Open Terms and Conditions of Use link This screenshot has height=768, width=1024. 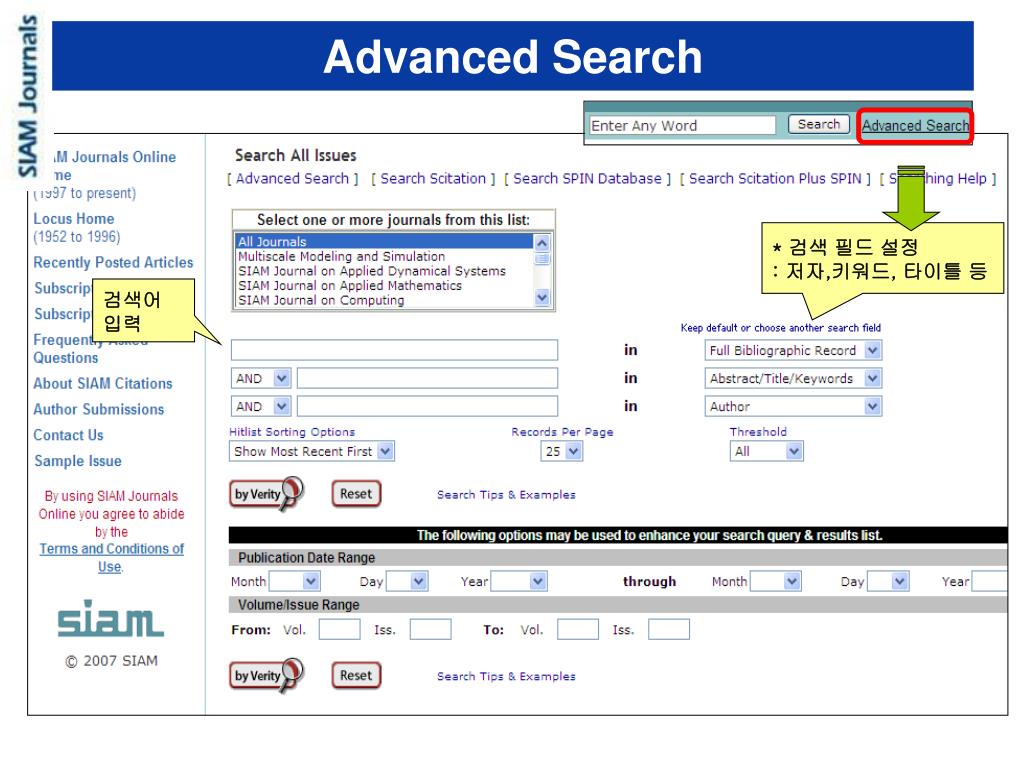click(x=112, y=558)
